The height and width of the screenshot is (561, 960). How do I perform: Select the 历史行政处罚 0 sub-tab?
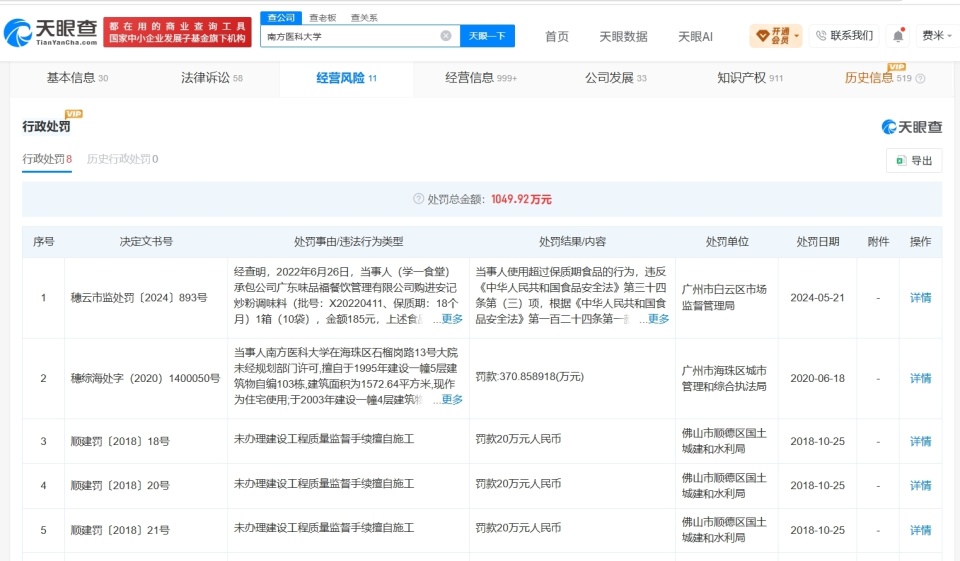pos(122,159)
